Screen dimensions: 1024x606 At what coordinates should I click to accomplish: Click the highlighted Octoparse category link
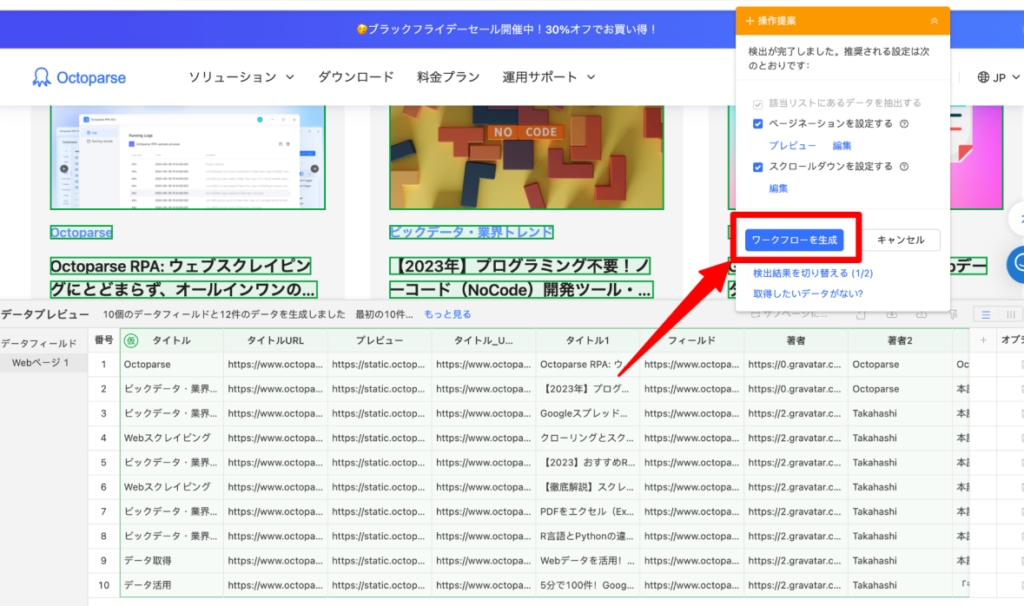tap(81, 232)
